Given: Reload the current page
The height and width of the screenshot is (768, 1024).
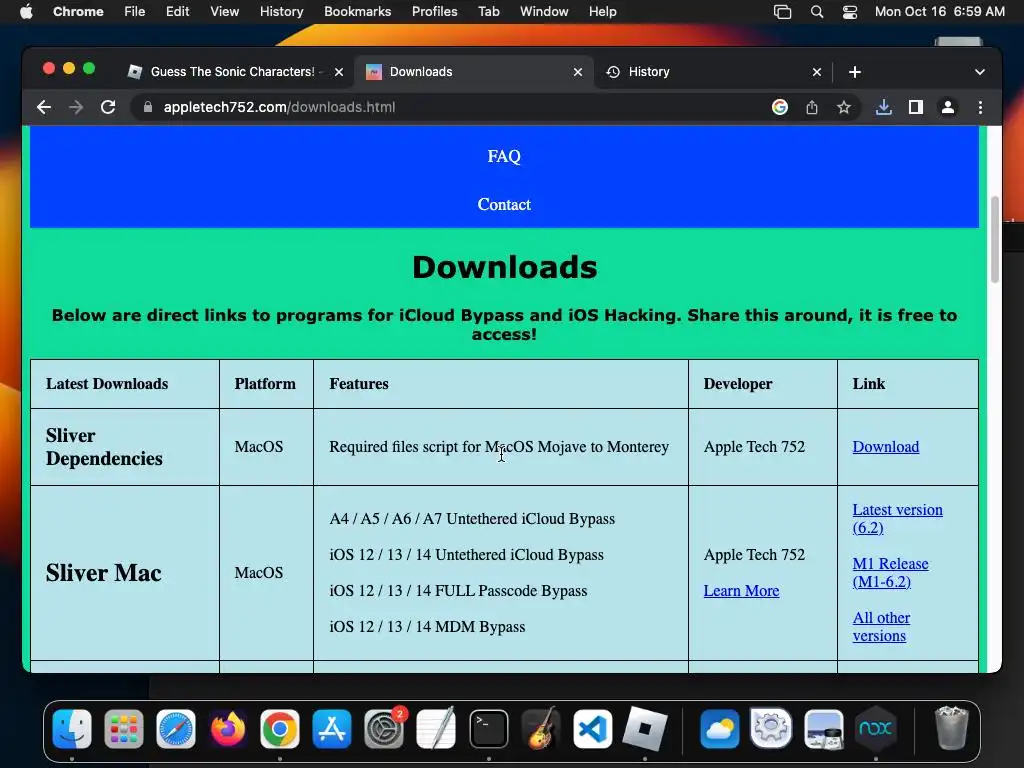Looking at the screenshot, I should [108, 107].
